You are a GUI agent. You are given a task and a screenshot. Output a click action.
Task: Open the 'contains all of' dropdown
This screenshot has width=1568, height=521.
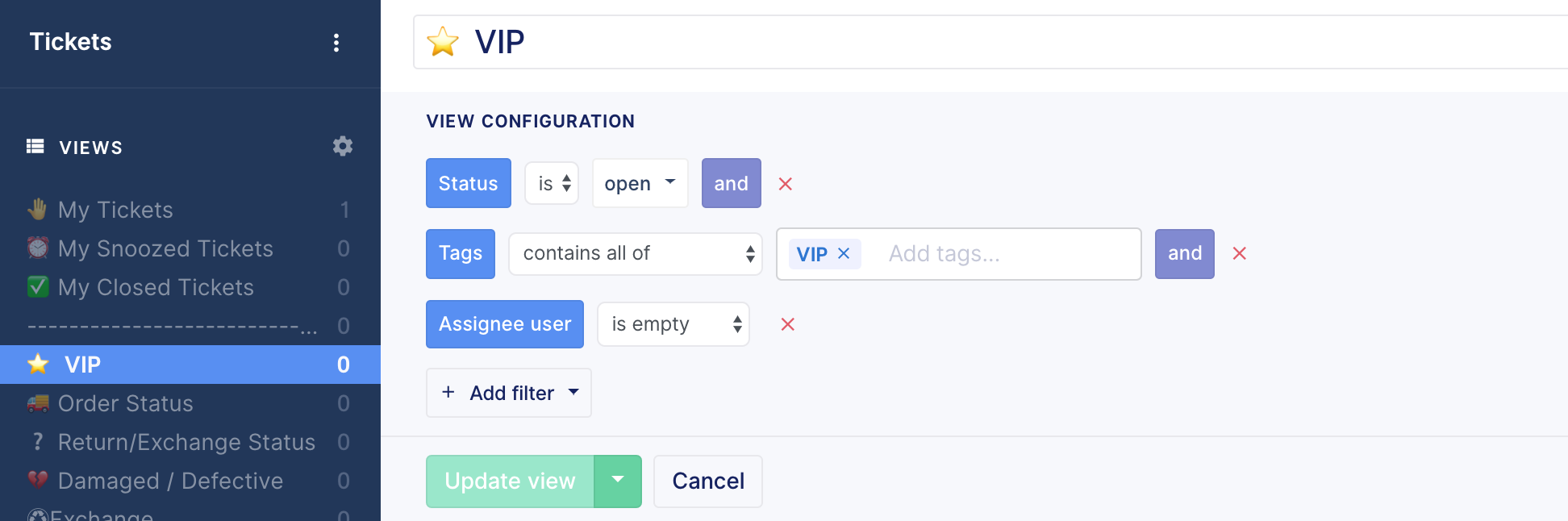pos(636,253)
